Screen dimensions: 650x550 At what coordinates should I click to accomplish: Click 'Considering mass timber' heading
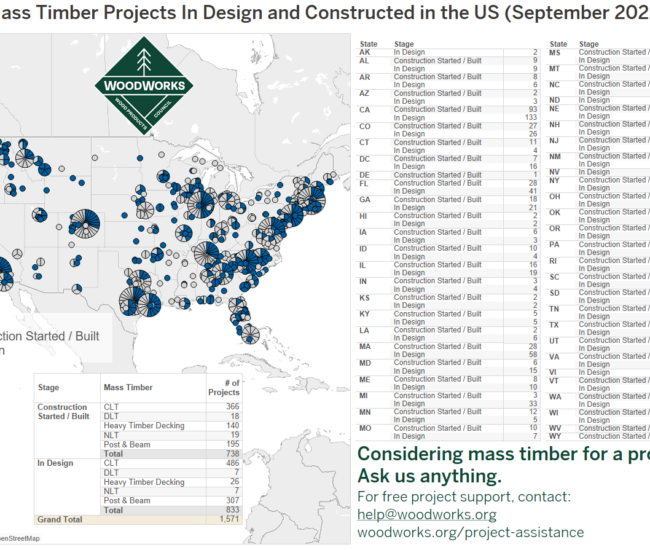pos(503,454)
